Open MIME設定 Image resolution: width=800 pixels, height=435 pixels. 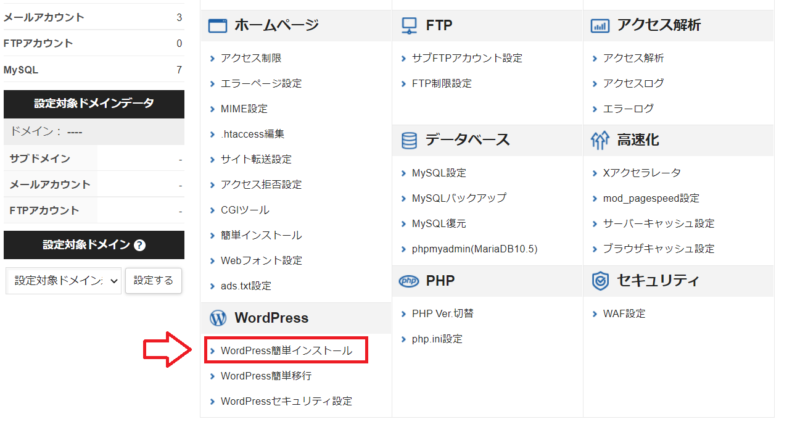pos(244,109)
